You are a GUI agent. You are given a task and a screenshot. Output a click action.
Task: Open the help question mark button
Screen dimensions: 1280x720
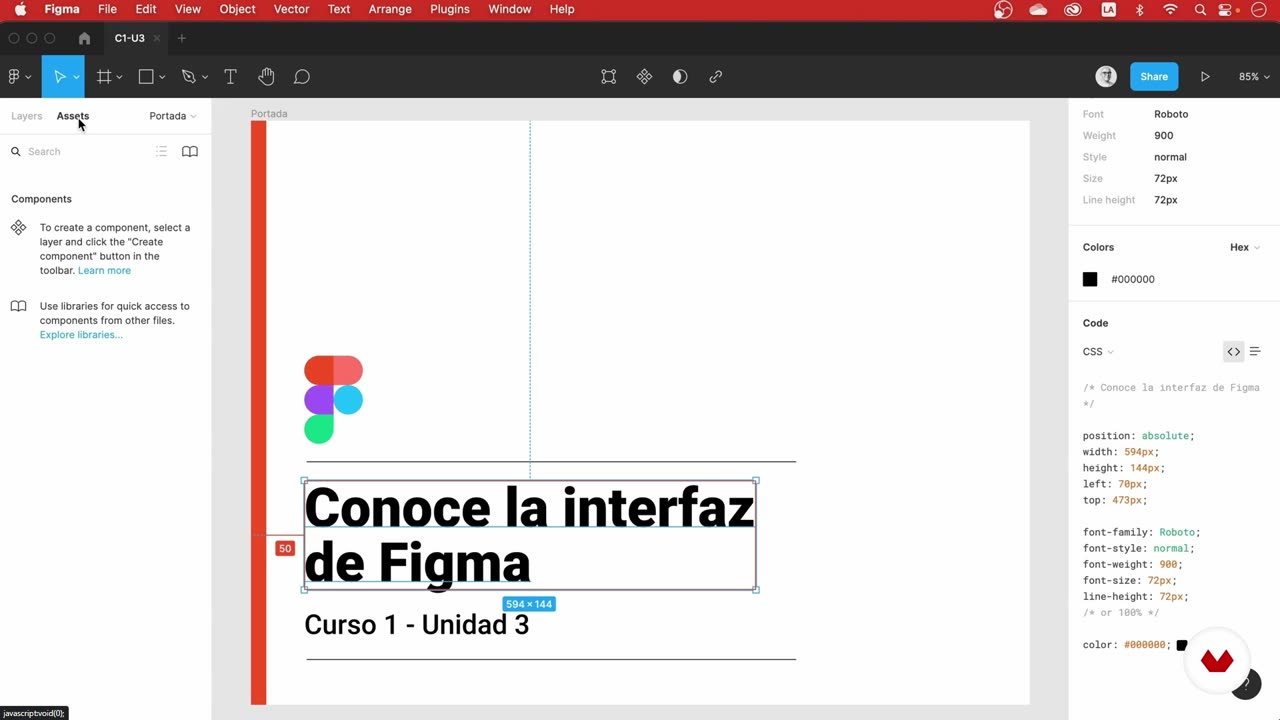[1246, 684]
